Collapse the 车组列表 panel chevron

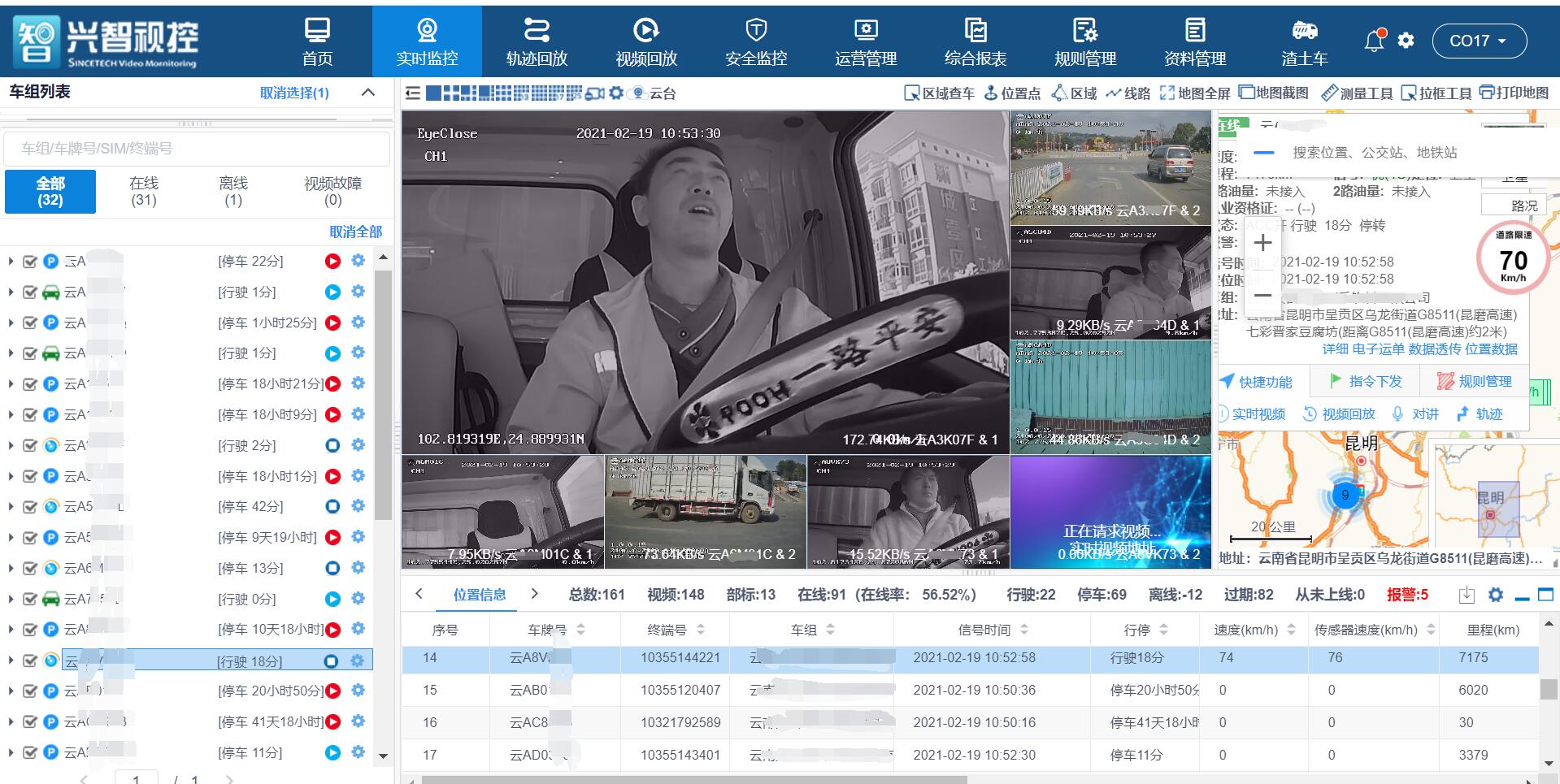(368, 92)
